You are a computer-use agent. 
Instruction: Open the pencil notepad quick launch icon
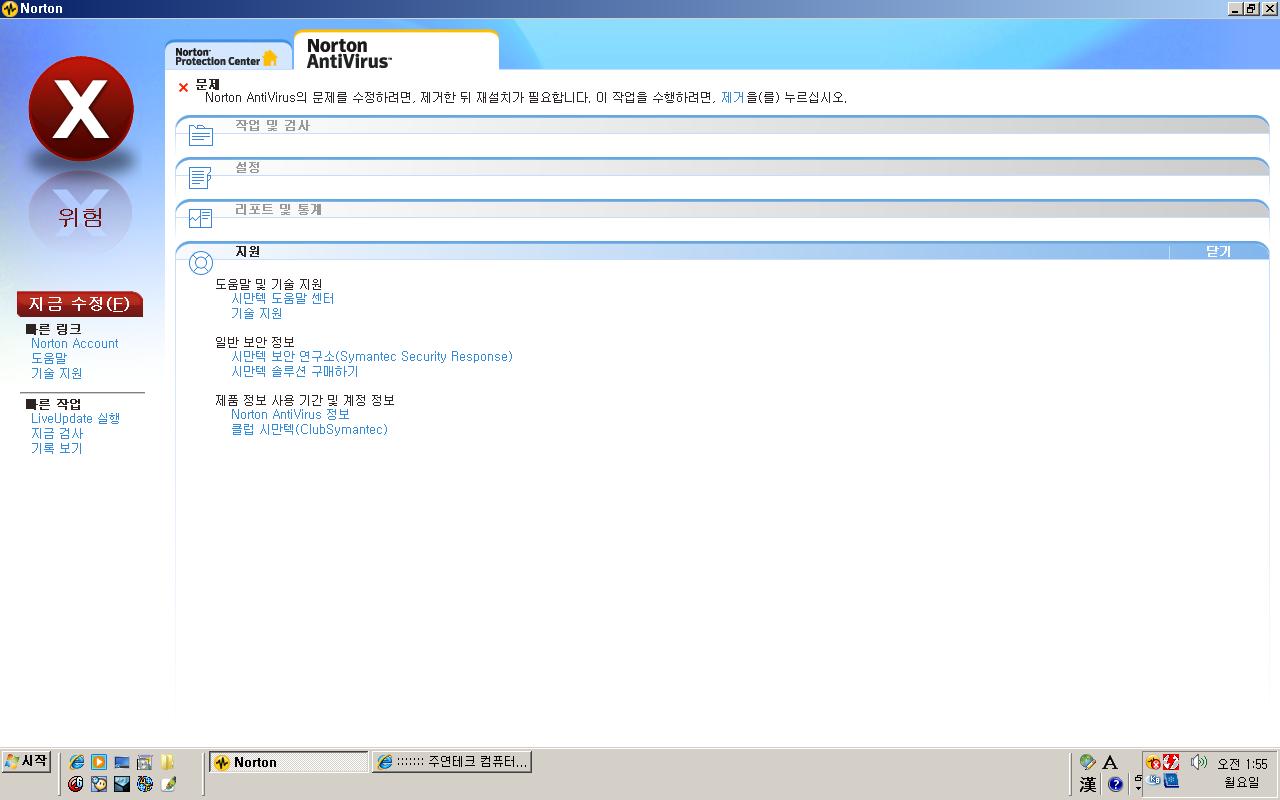[167, 784]
